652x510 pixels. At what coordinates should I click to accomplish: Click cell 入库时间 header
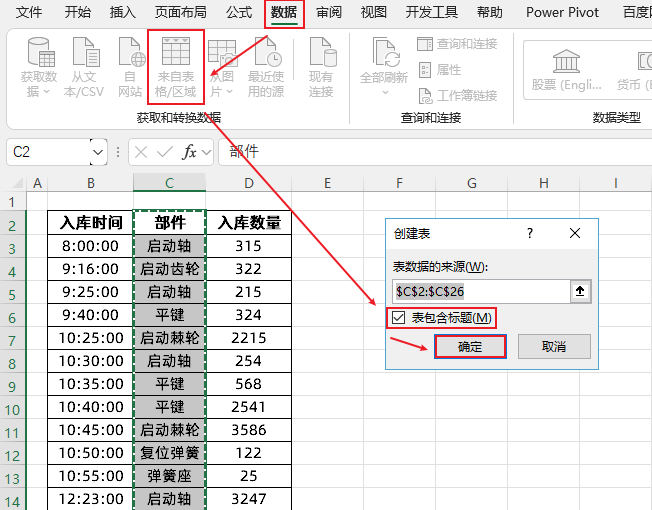tap(91, 223)
